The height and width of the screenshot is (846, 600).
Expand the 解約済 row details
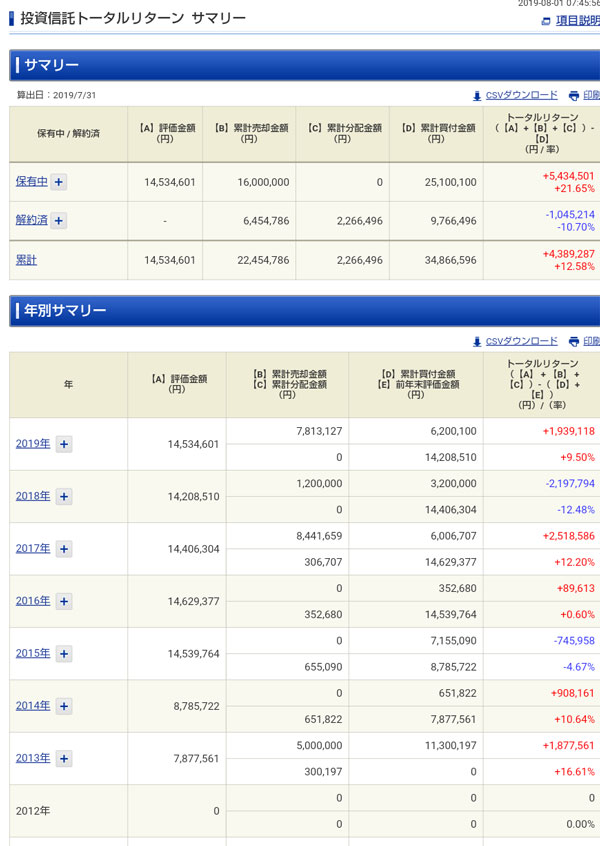click(59, 220)
